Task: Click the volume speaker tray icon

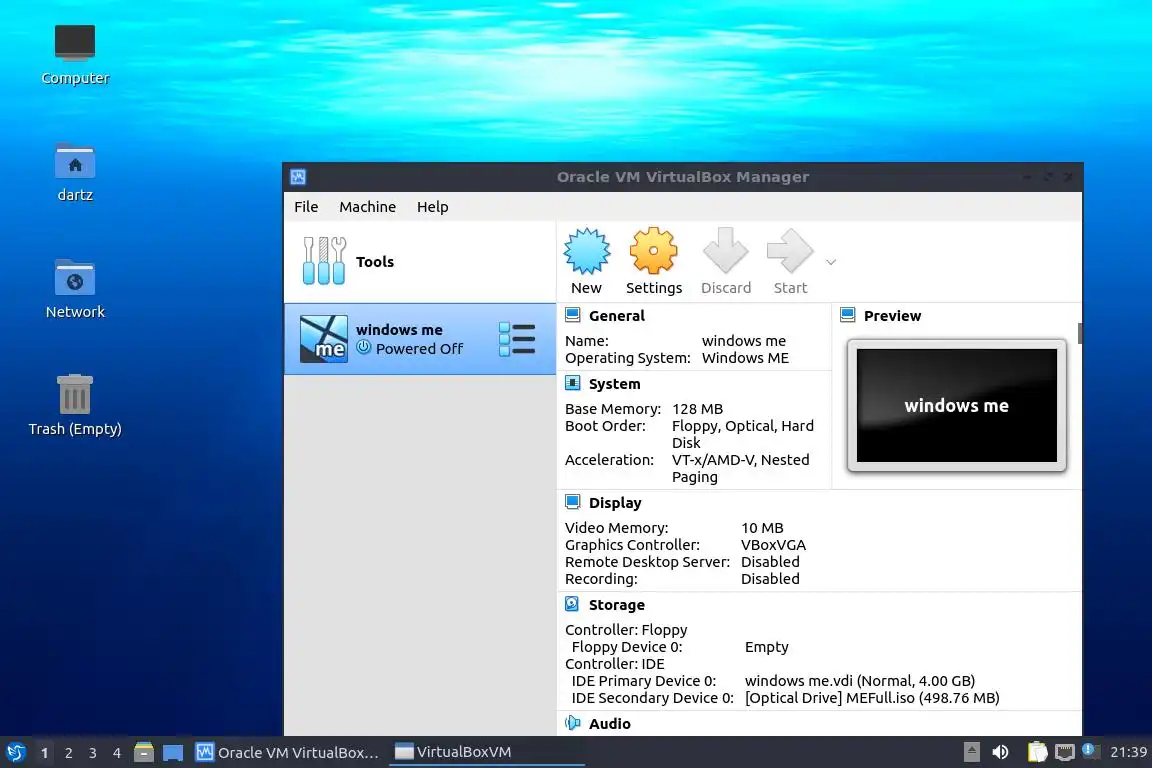Action: pyautogui.click(x=1001, y=752)
